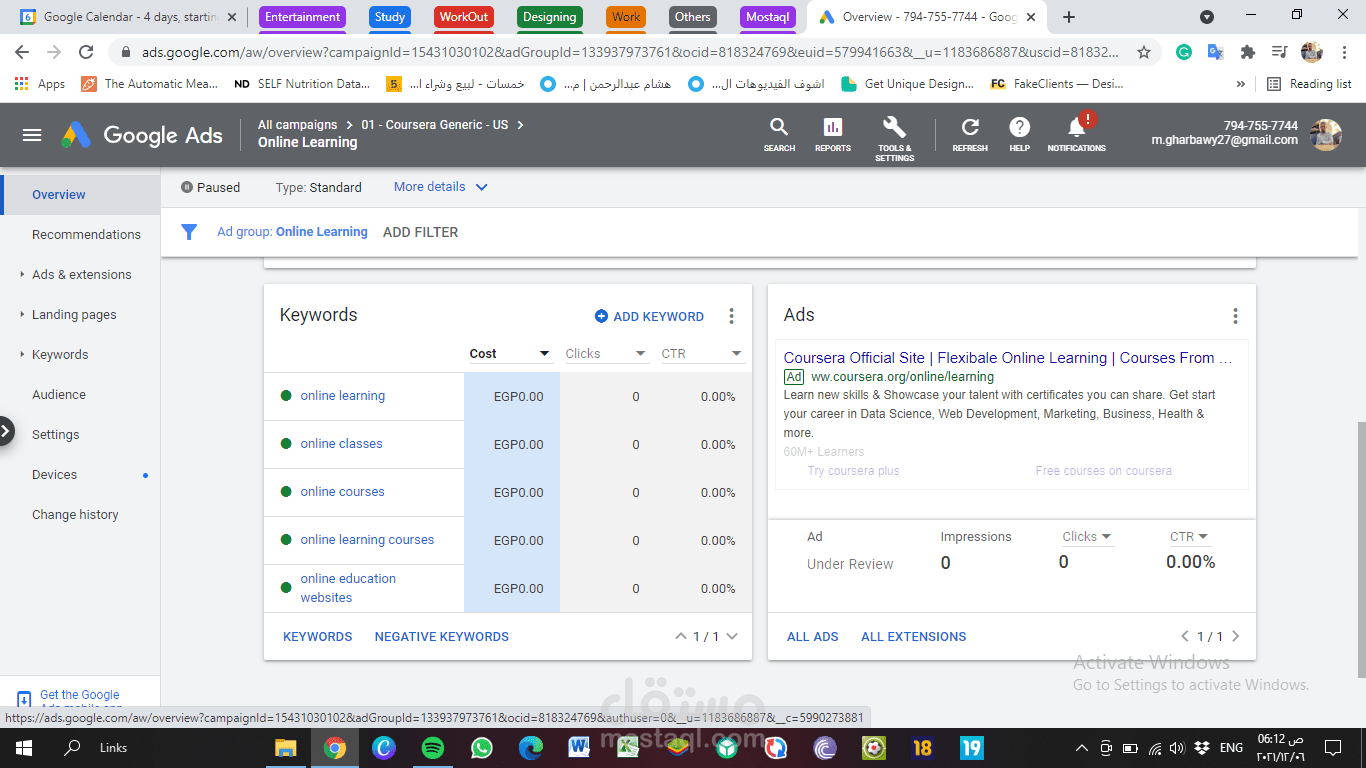
Task: Open Reading list in bookmarks bar
Action: pos(1309,84)
